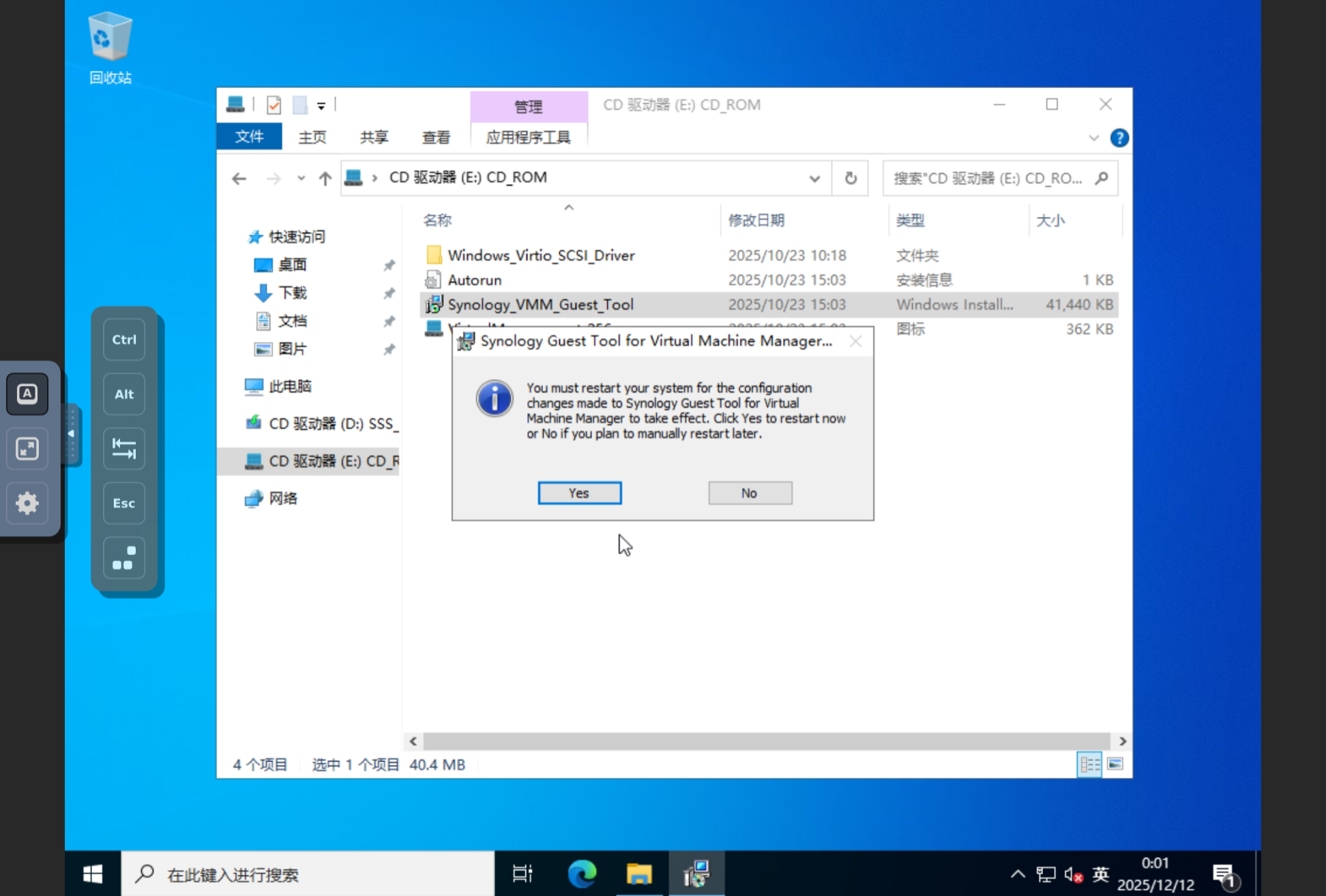The width and height of the screenshot is (1326, 896).
Task: Click the Ctrl key on the remote toolbar
Action: pos(124,340)
